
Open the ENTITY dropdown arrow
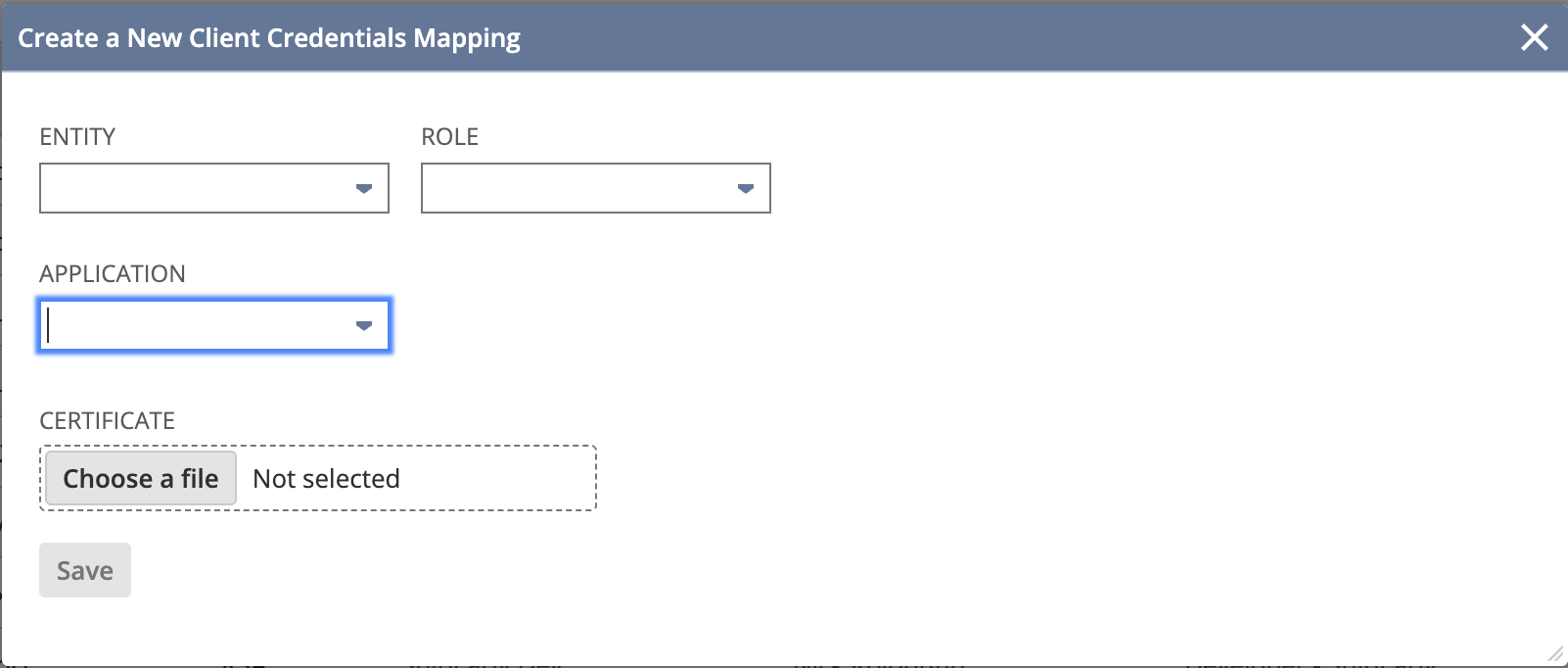[x=364, y=188]
